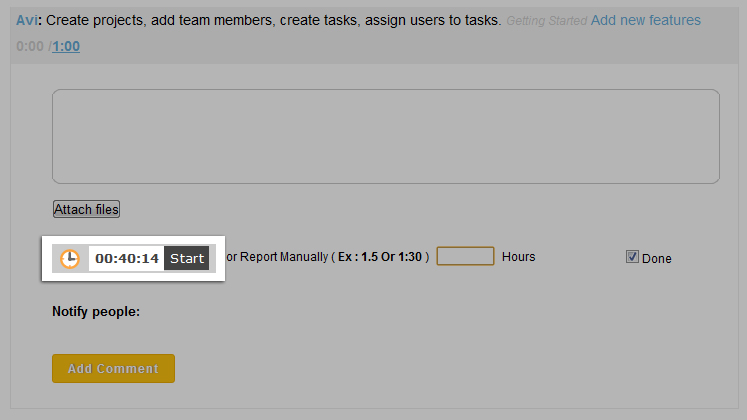The image size is (747, 420).
Task: Click the Hours label beside input
Action: pyautogui.click(x=518, y=257)
